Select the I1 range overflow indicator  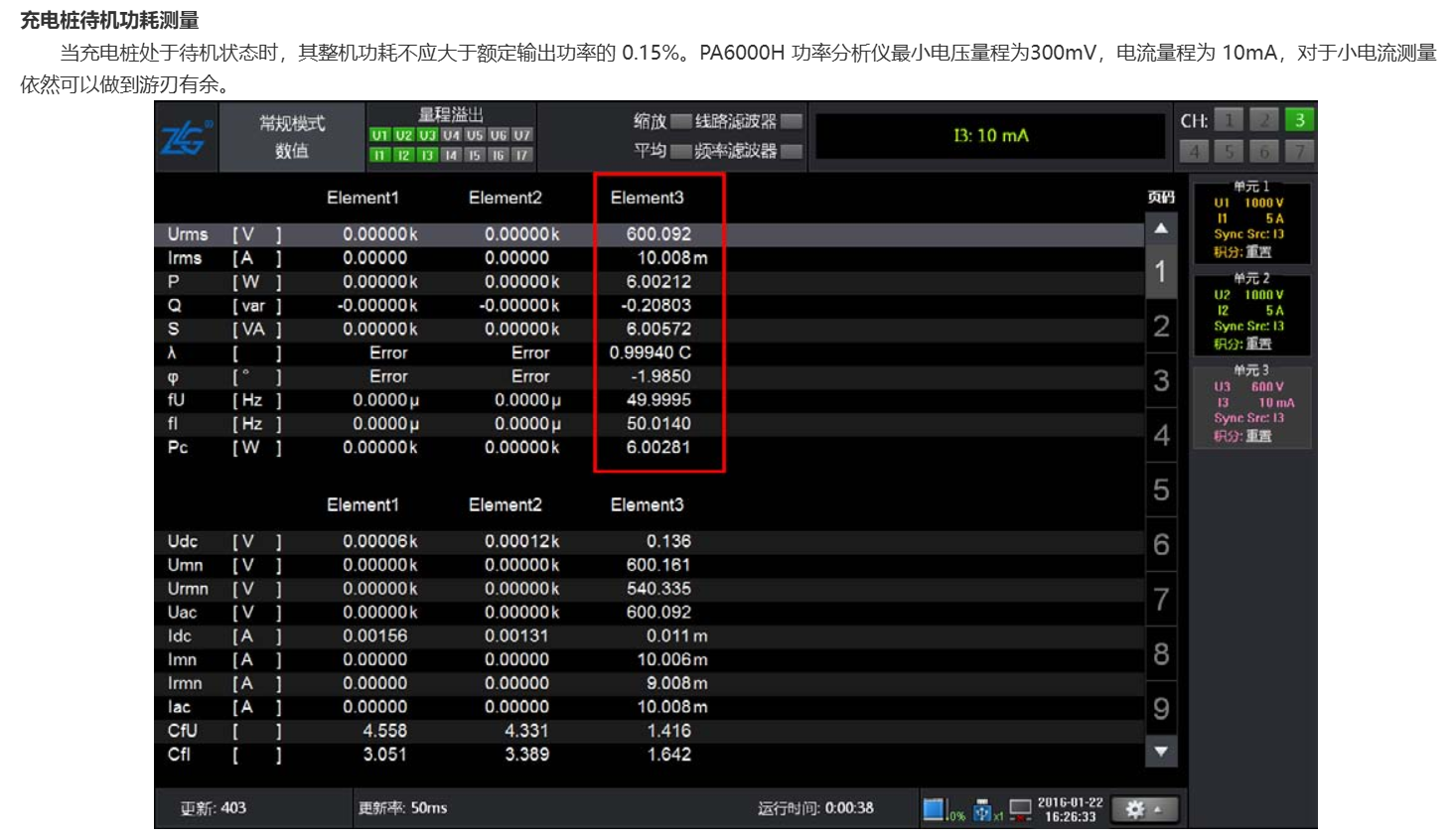click(379, 155)
